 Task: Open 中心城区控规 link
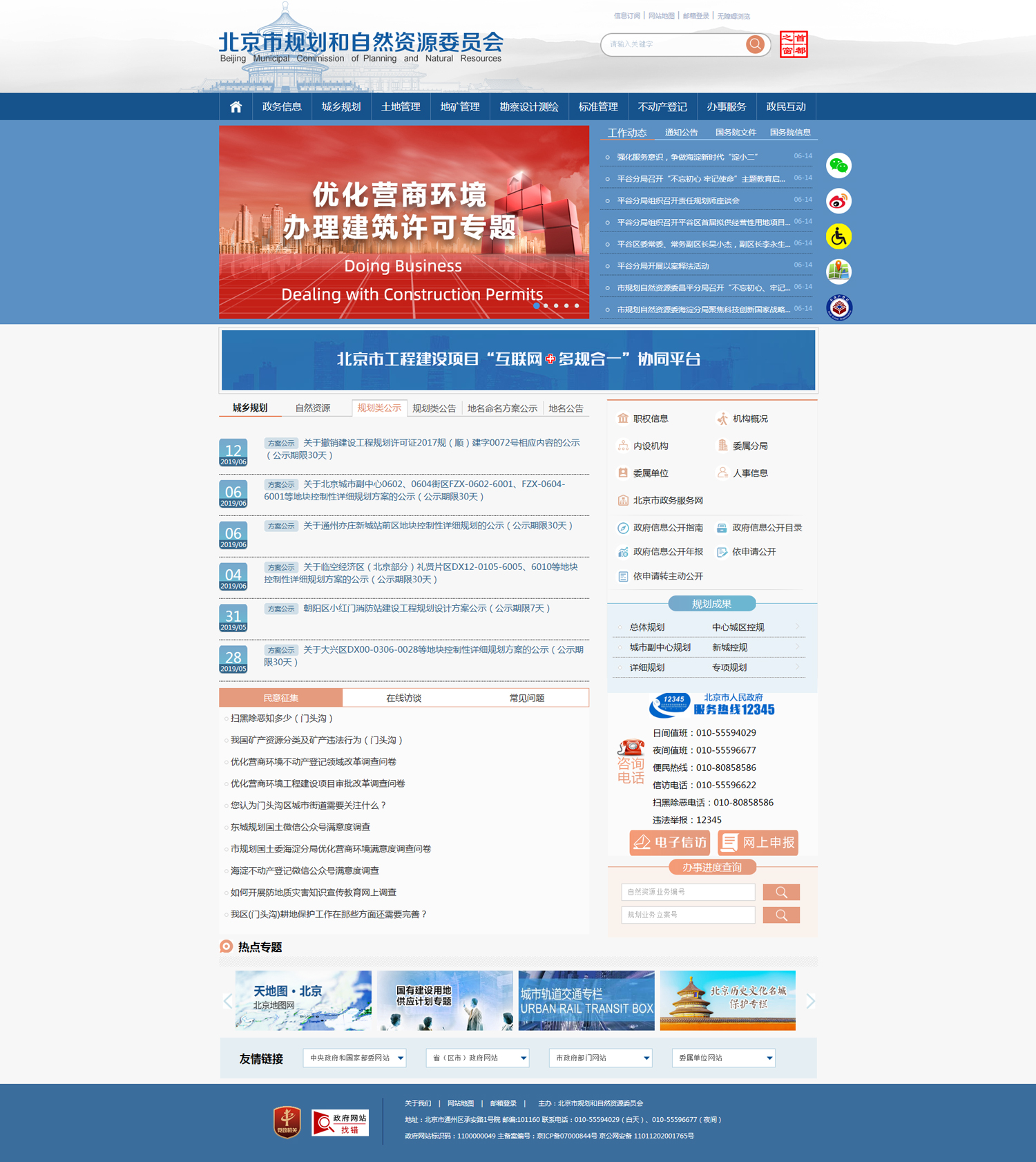738,627
